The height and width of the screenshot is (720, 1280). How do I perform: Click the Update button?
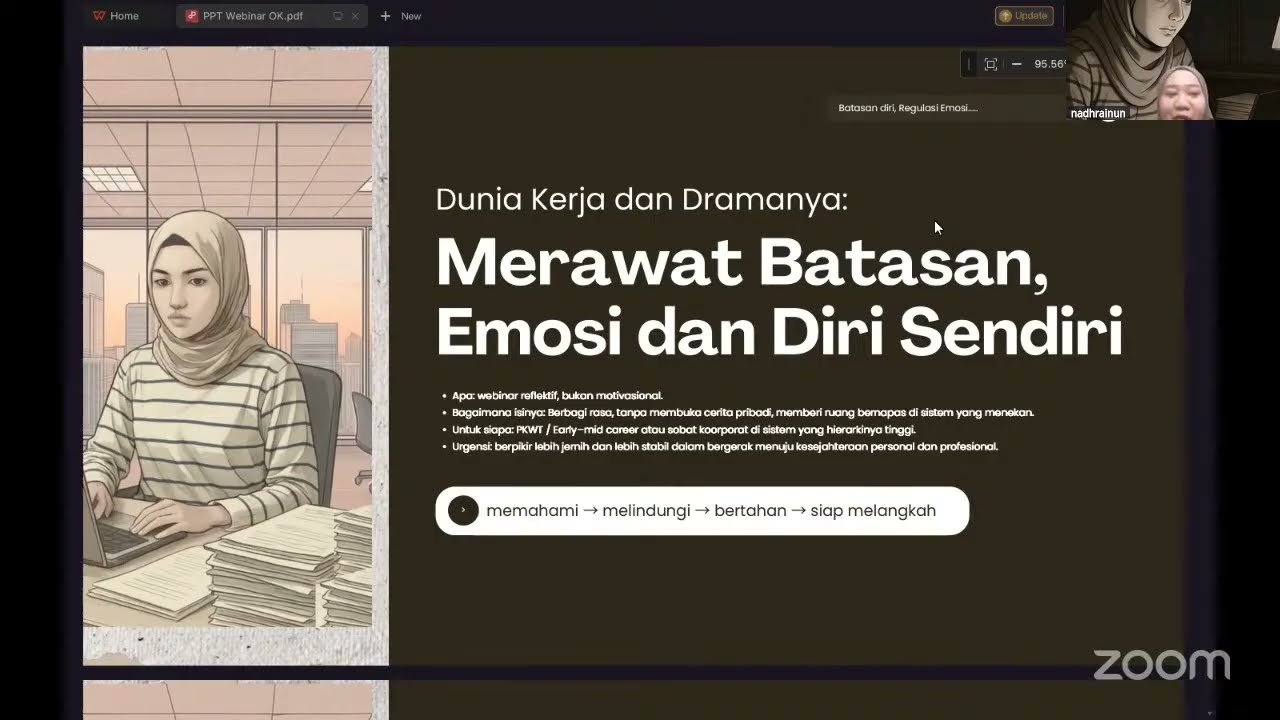(x=1024, y=16)
